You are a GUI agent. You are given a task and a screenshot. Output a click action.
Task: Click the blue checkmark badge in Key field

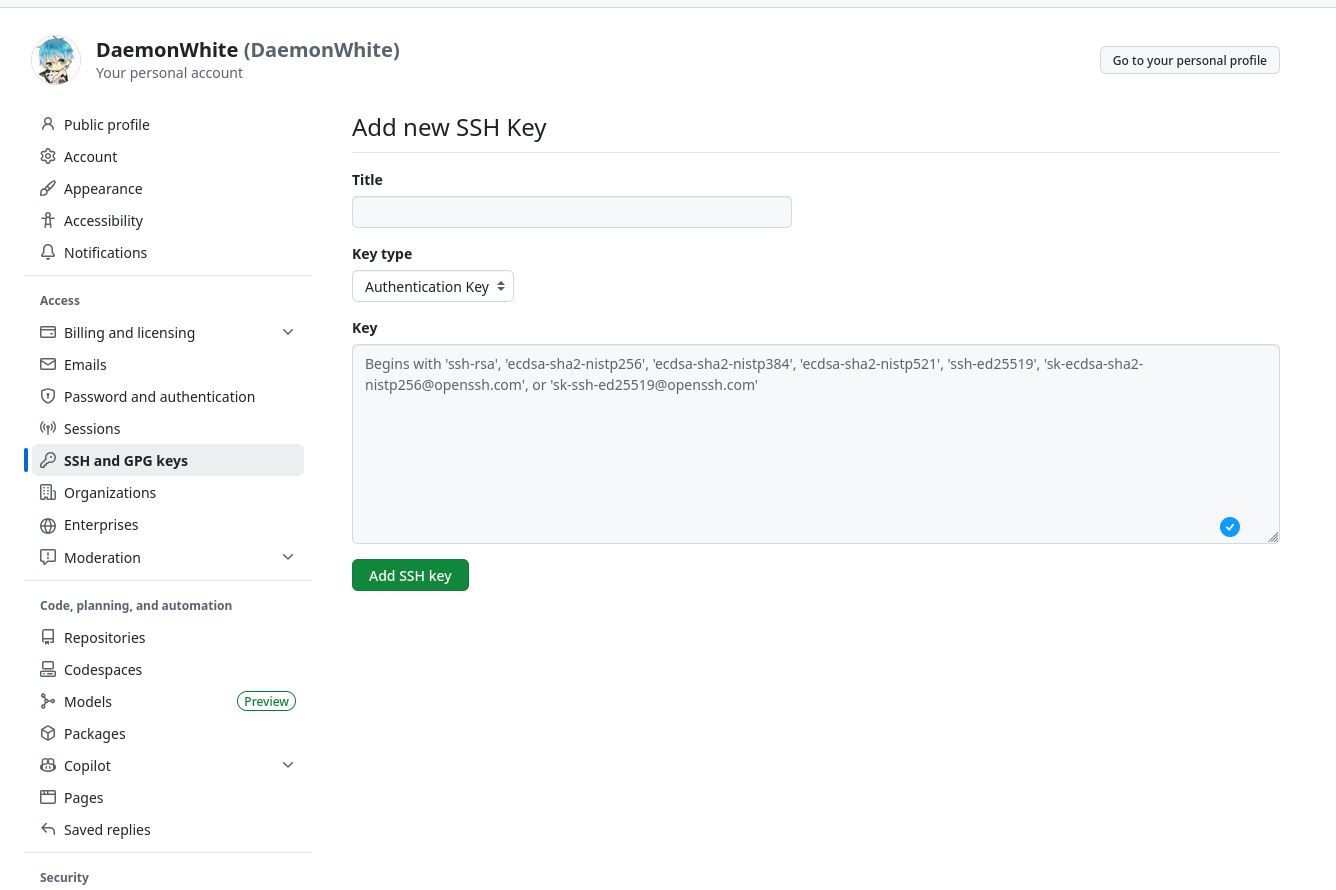[x=1230, y=527]
